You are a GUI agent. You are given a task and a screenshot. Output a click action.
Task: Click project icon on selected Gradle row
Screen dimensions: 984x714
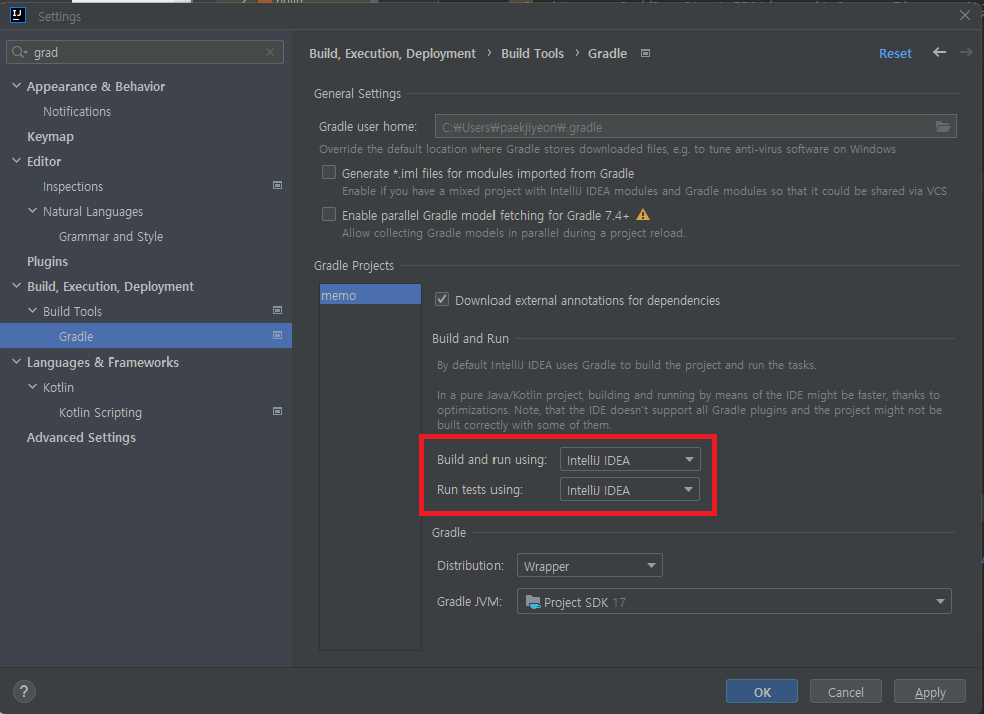click(277, 335)
